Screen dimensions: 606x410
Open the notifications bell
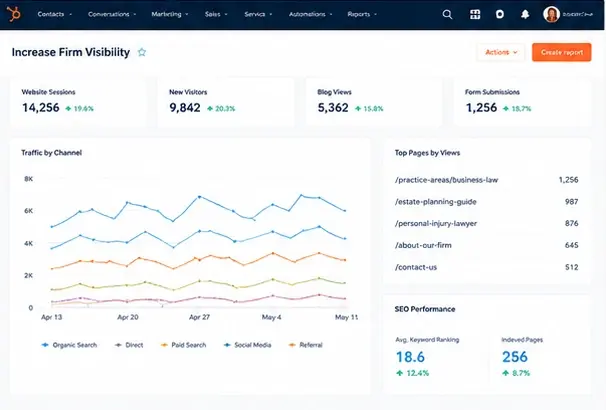tap(525, 15)
